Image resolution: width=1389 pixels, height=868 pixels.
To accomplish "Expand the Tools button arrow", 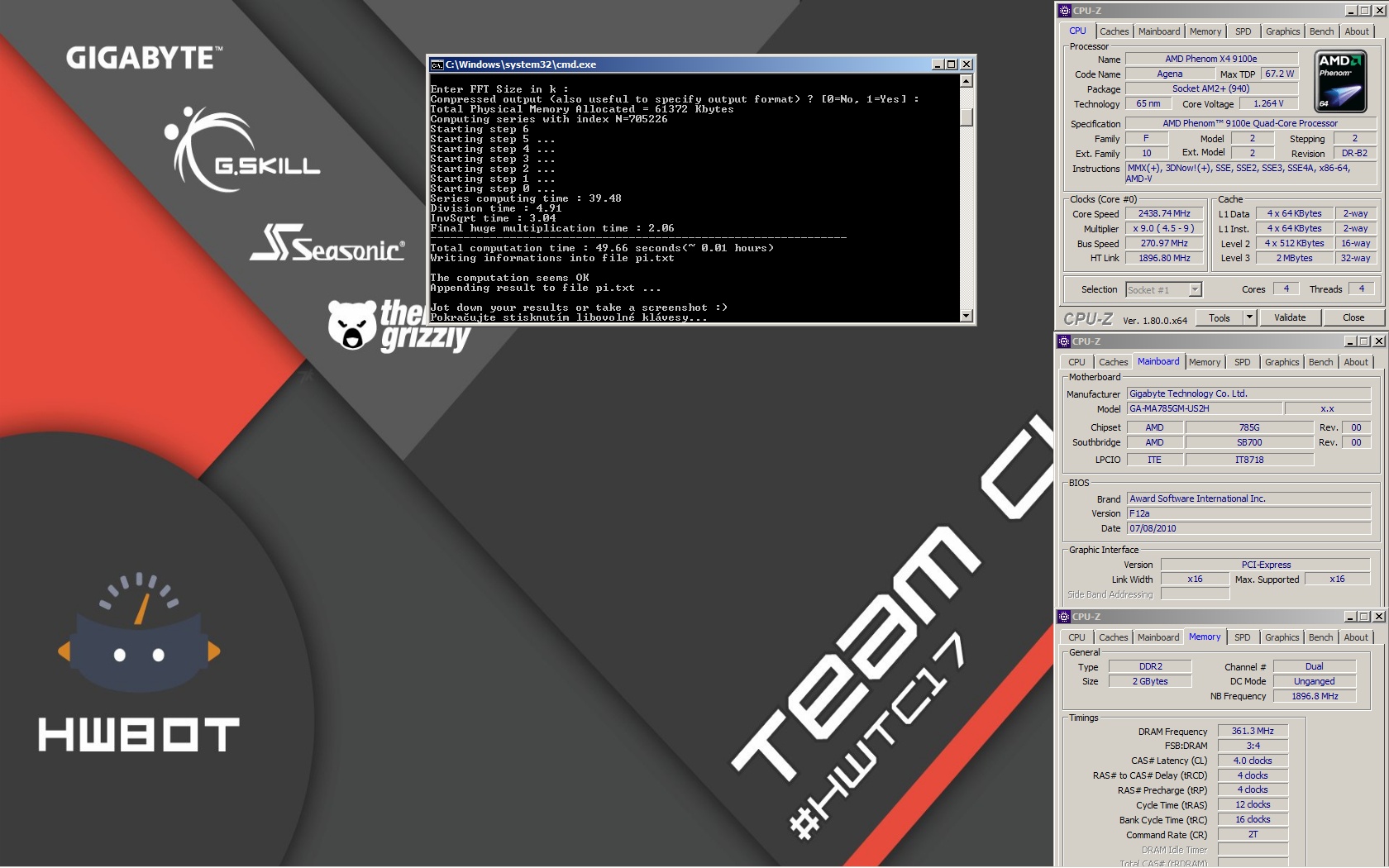I will pyautogui.click(x=1249, y=317).
